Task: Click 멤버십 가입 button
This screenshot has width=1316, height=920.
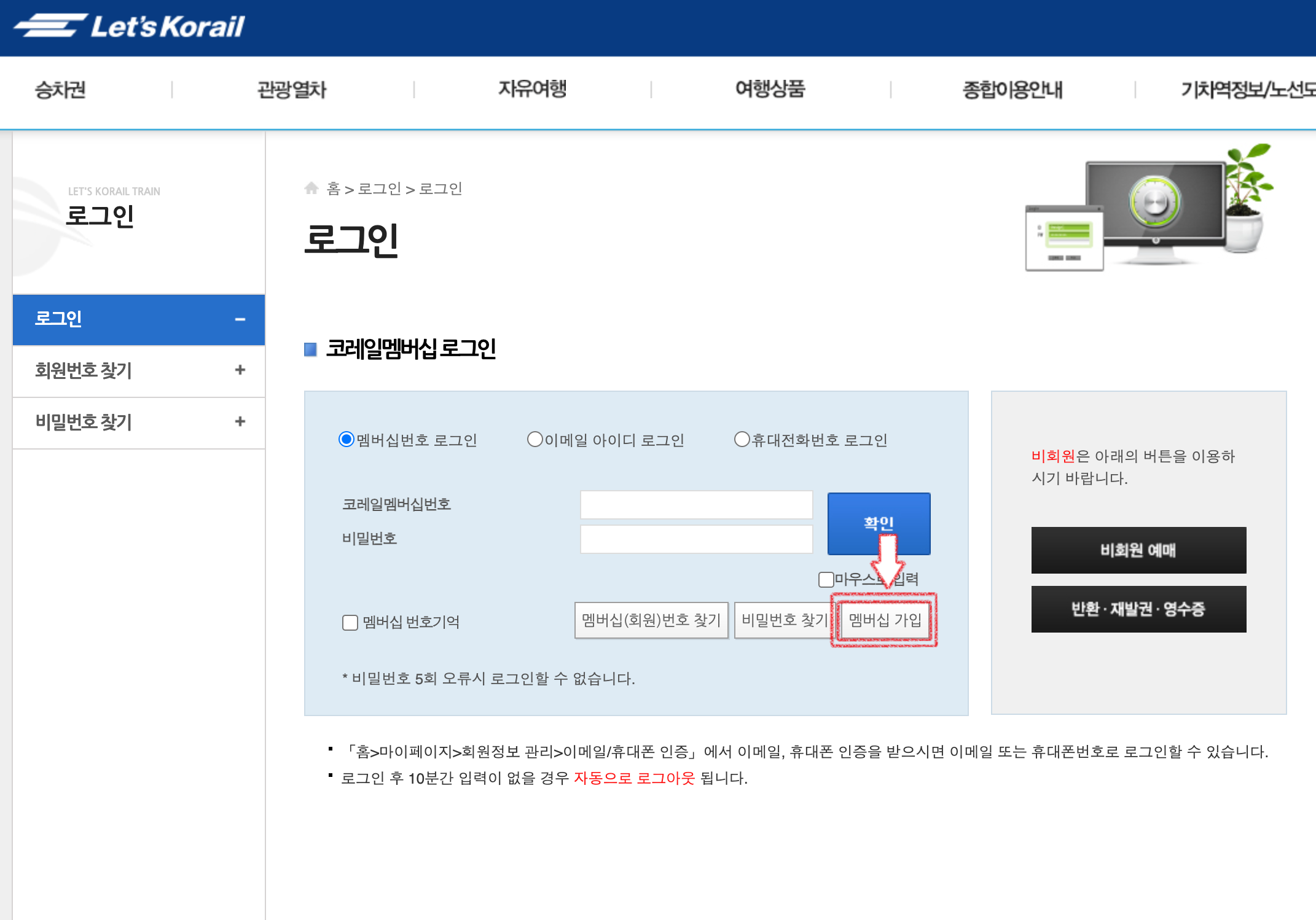Action: (885, 620)
